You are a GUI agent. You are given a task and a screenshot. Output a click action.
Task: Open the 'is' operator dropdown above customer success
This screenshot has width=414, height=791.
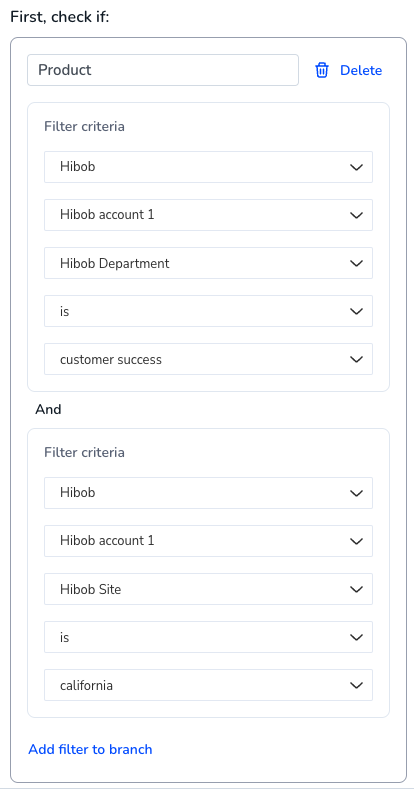(208, 311)
